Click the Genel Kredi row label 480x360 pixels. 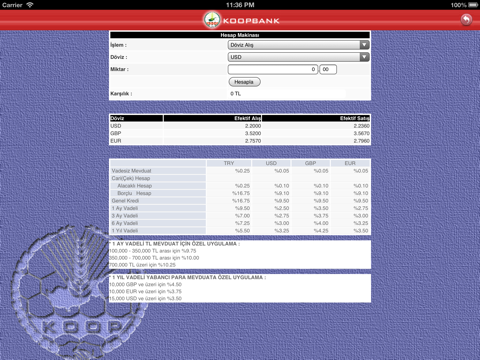point(125,201)
